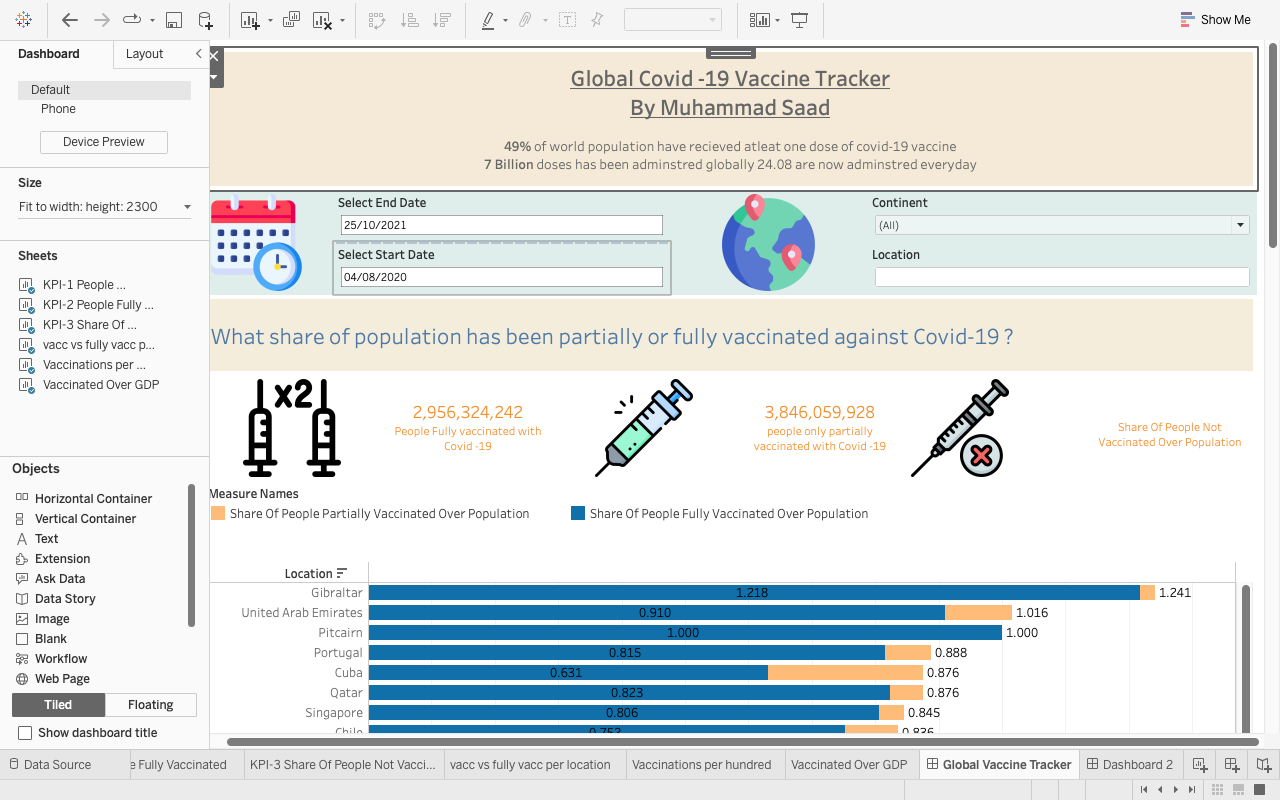Switch to the Layout tab
This screenshot has height=800, width=1280.
tap(144, 54)
